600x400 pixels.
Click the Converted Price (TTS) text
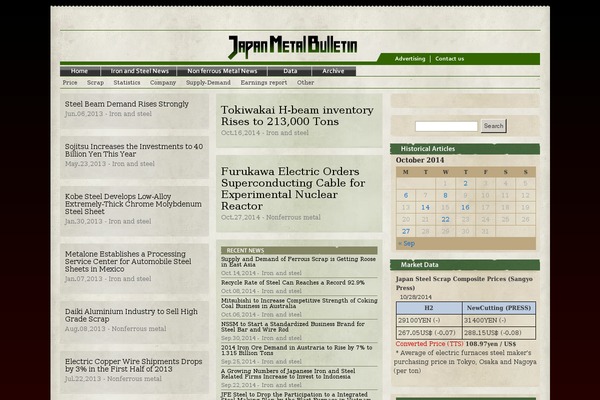coord(429,344)
